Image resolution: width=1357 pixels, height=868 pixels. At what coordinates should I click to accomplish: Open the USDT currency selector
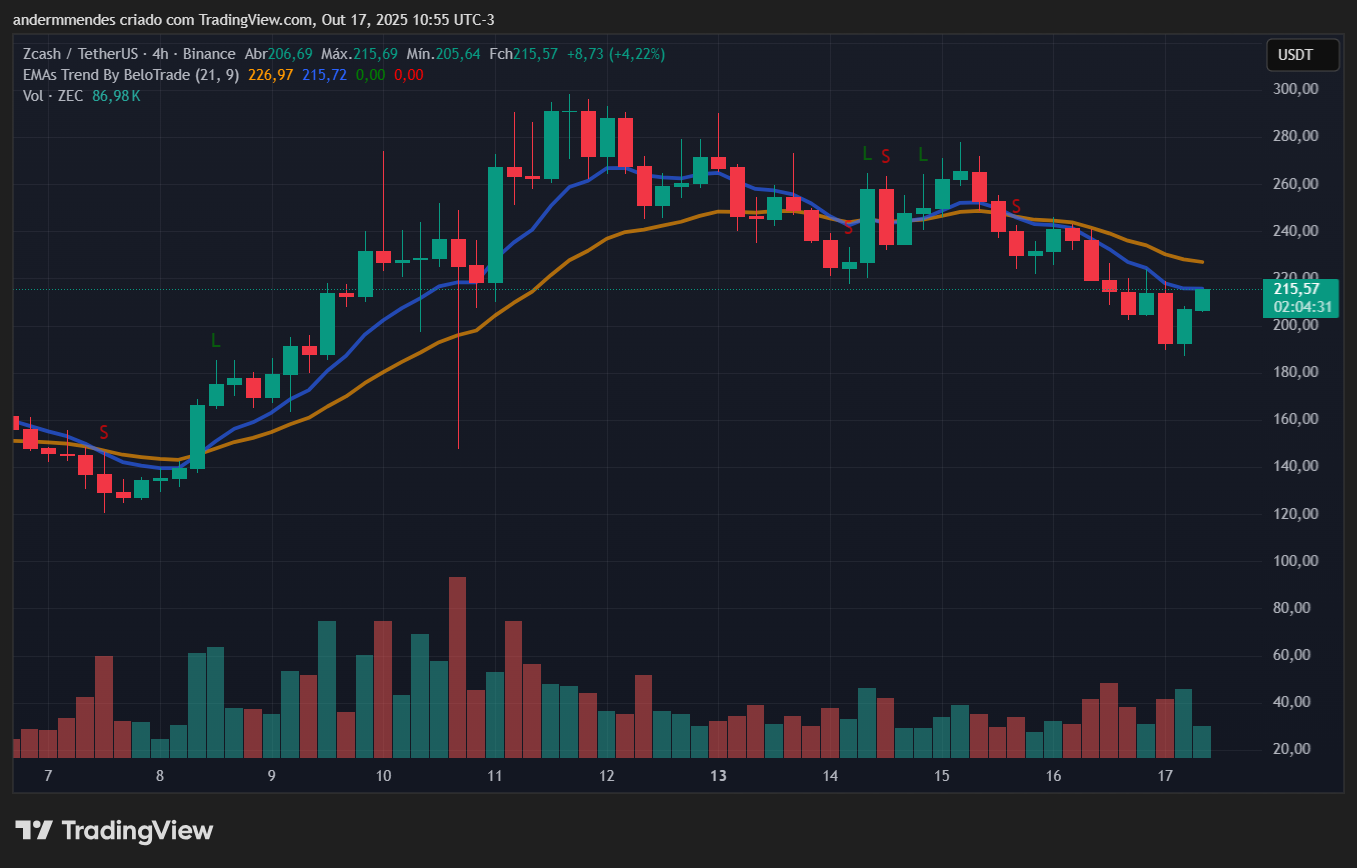click(x=1302, y=55)
